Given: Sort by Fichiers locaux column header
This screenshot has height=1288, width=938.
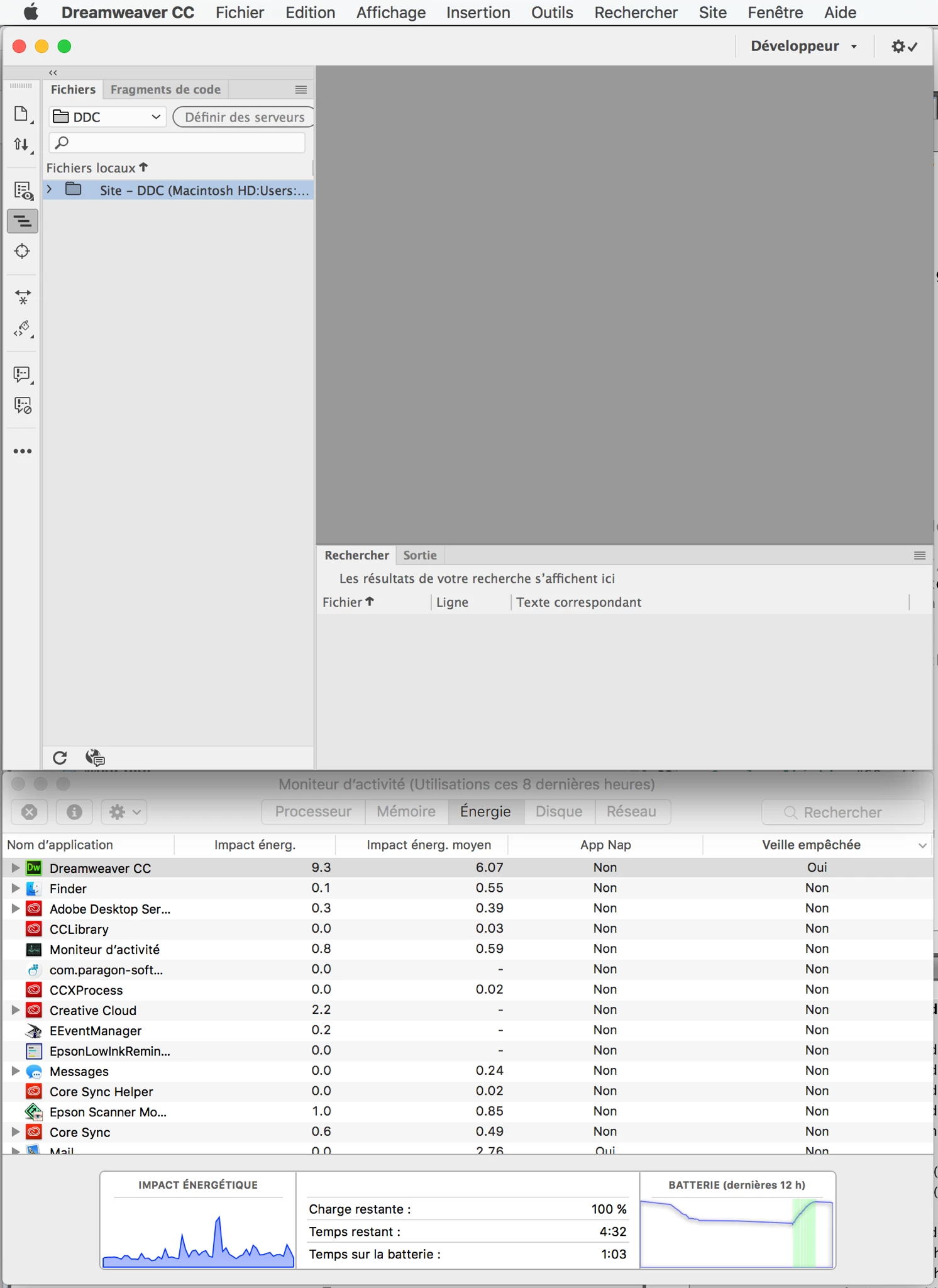Looking at the screenshot, I should (x=97, y=168).
